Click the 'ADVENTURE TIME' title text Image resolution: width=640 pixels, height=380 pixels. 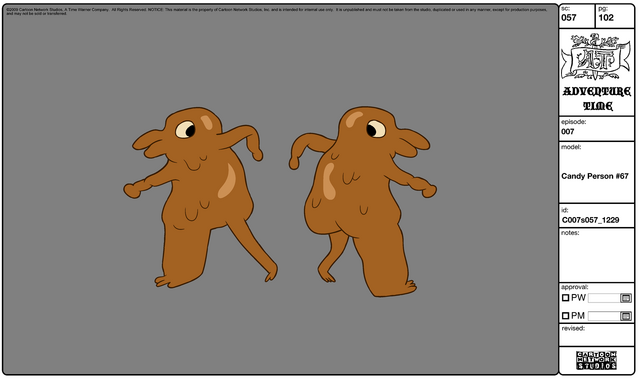coord(597,98)
